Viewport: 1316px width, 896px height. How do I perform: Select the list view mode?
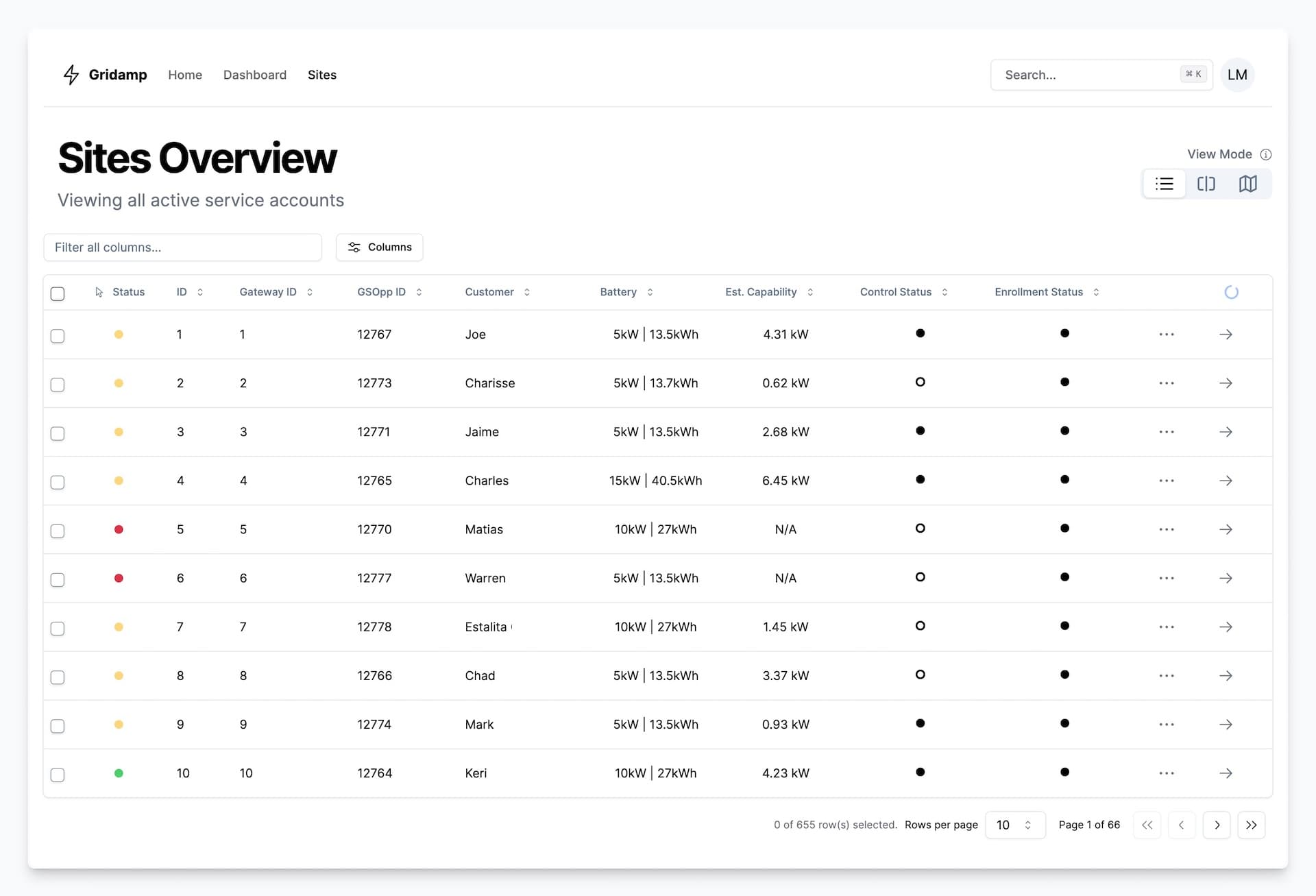(1165, 184)
